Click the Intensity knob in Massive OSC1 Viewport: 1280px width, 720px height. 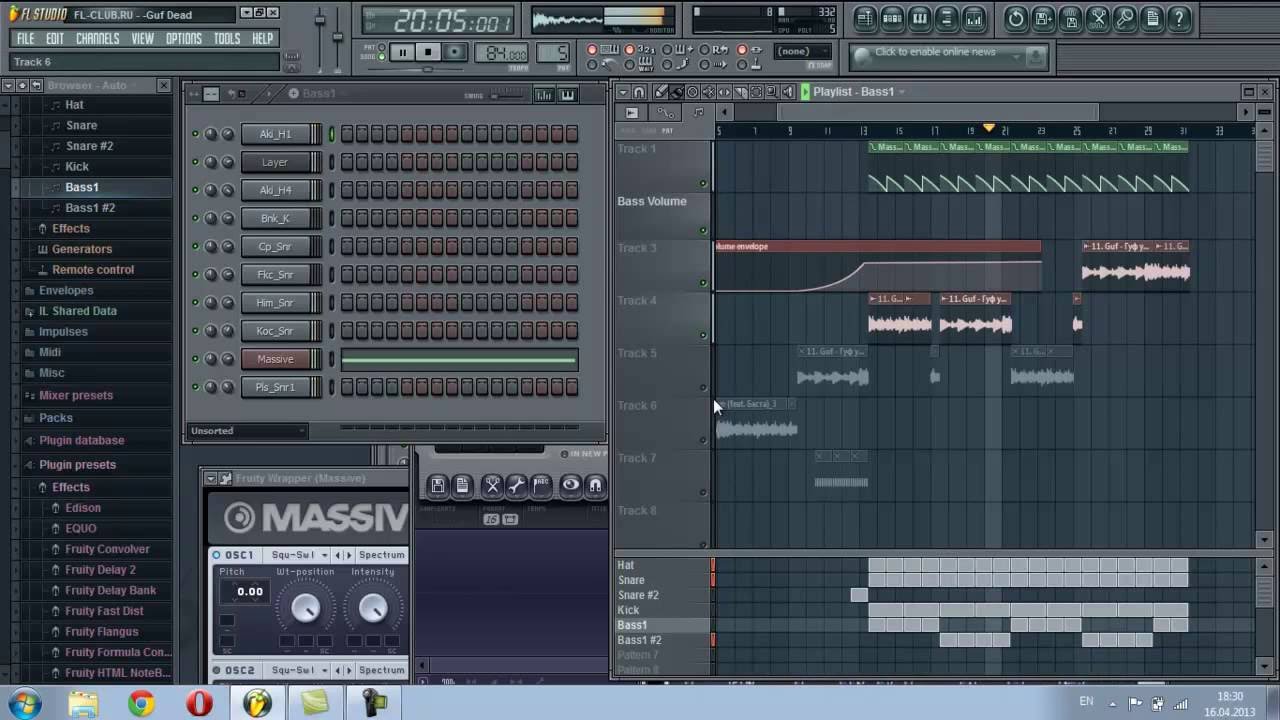point(373,608)
